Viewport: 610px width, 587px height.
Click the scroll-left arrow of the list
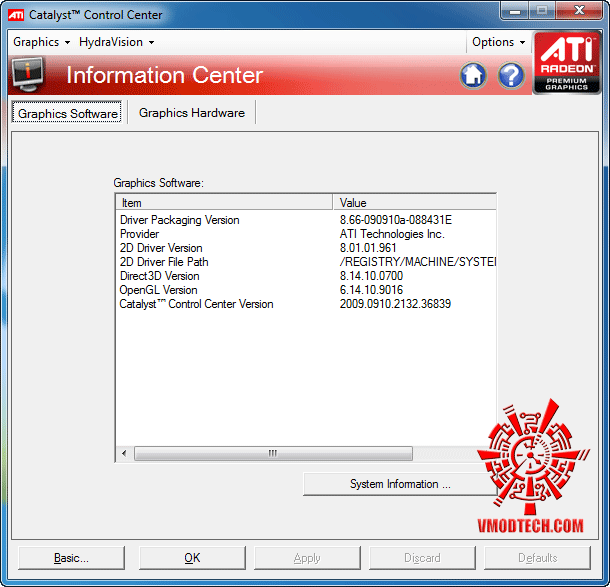pos(124,453)
